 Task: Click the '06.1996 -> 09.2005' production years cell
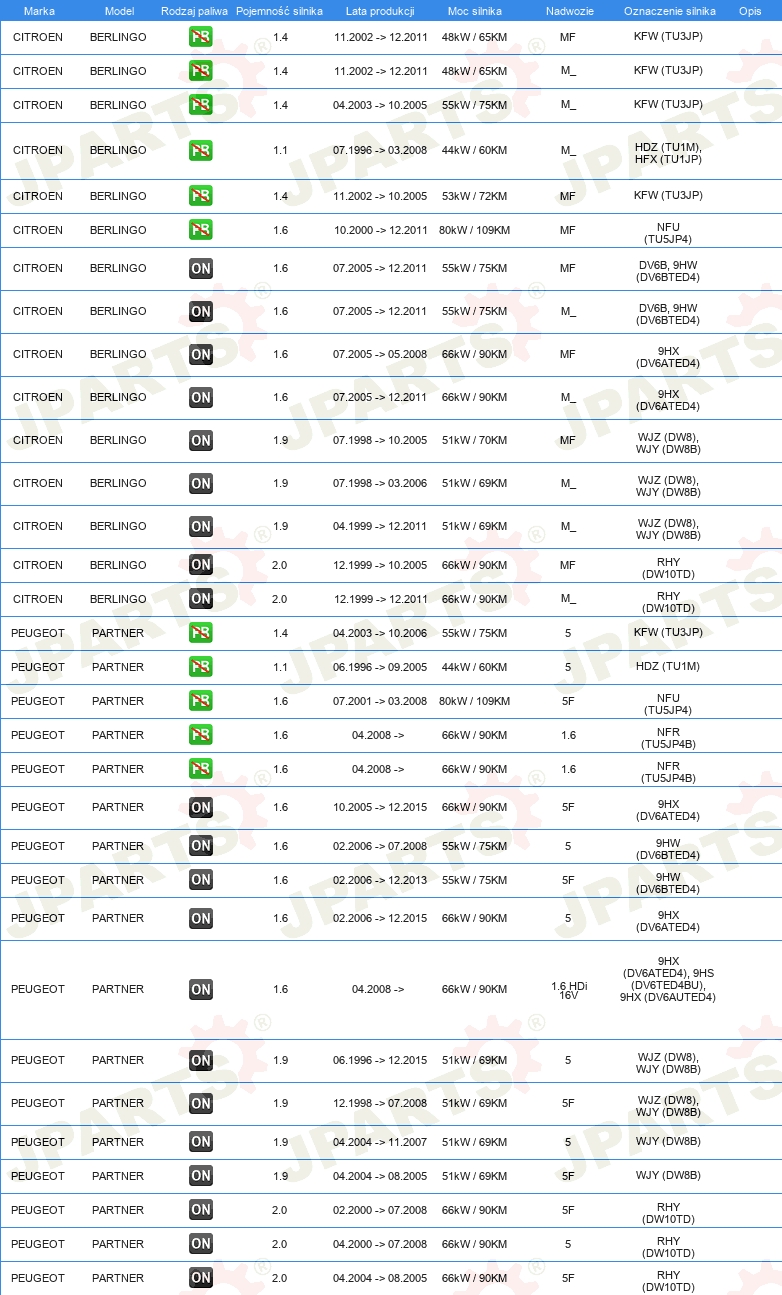pos(380,667)
